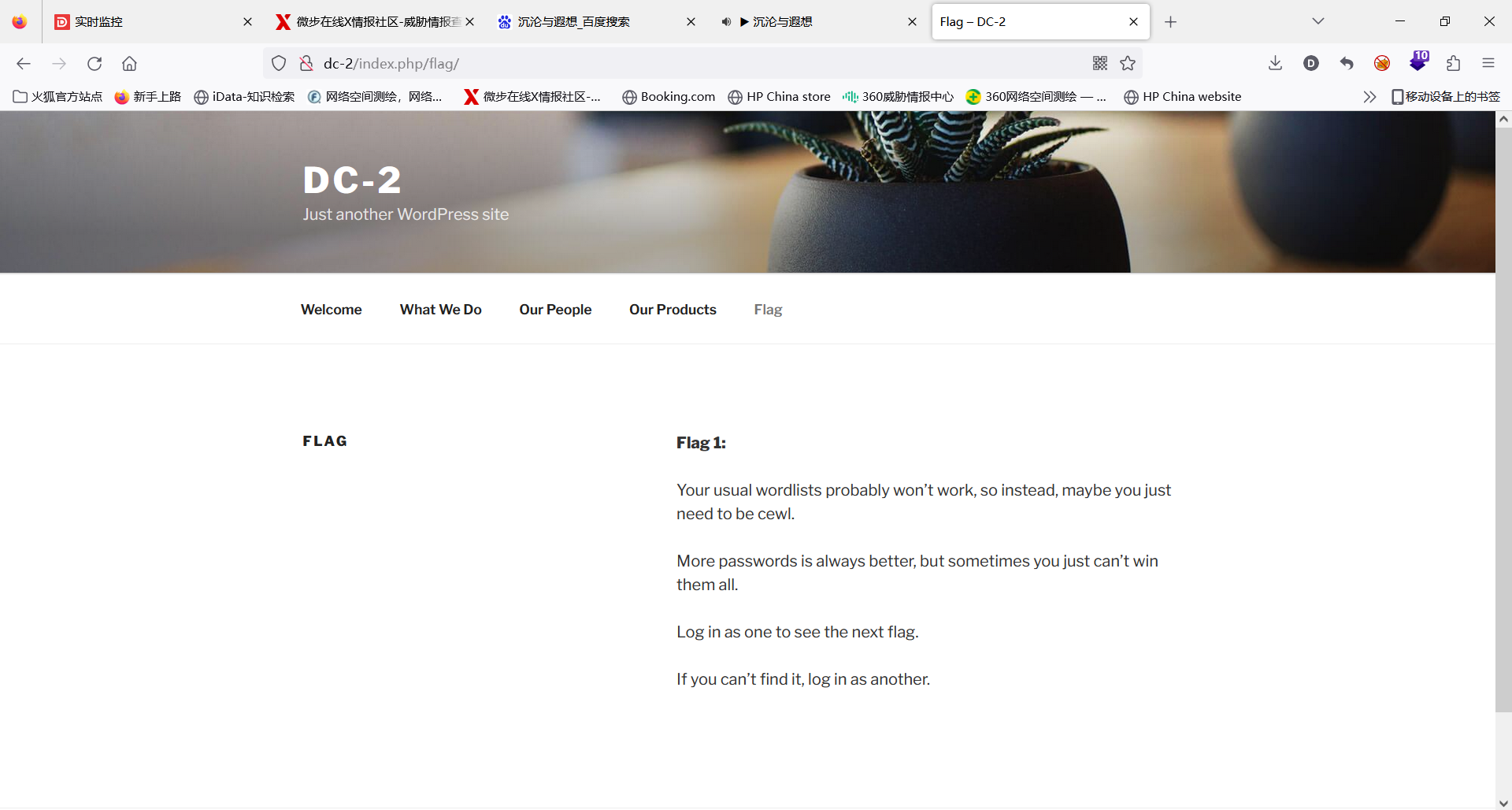Show more bookmarks chevron
The width and height of the screenshot is (1512, 810).
coord(1369,97)
